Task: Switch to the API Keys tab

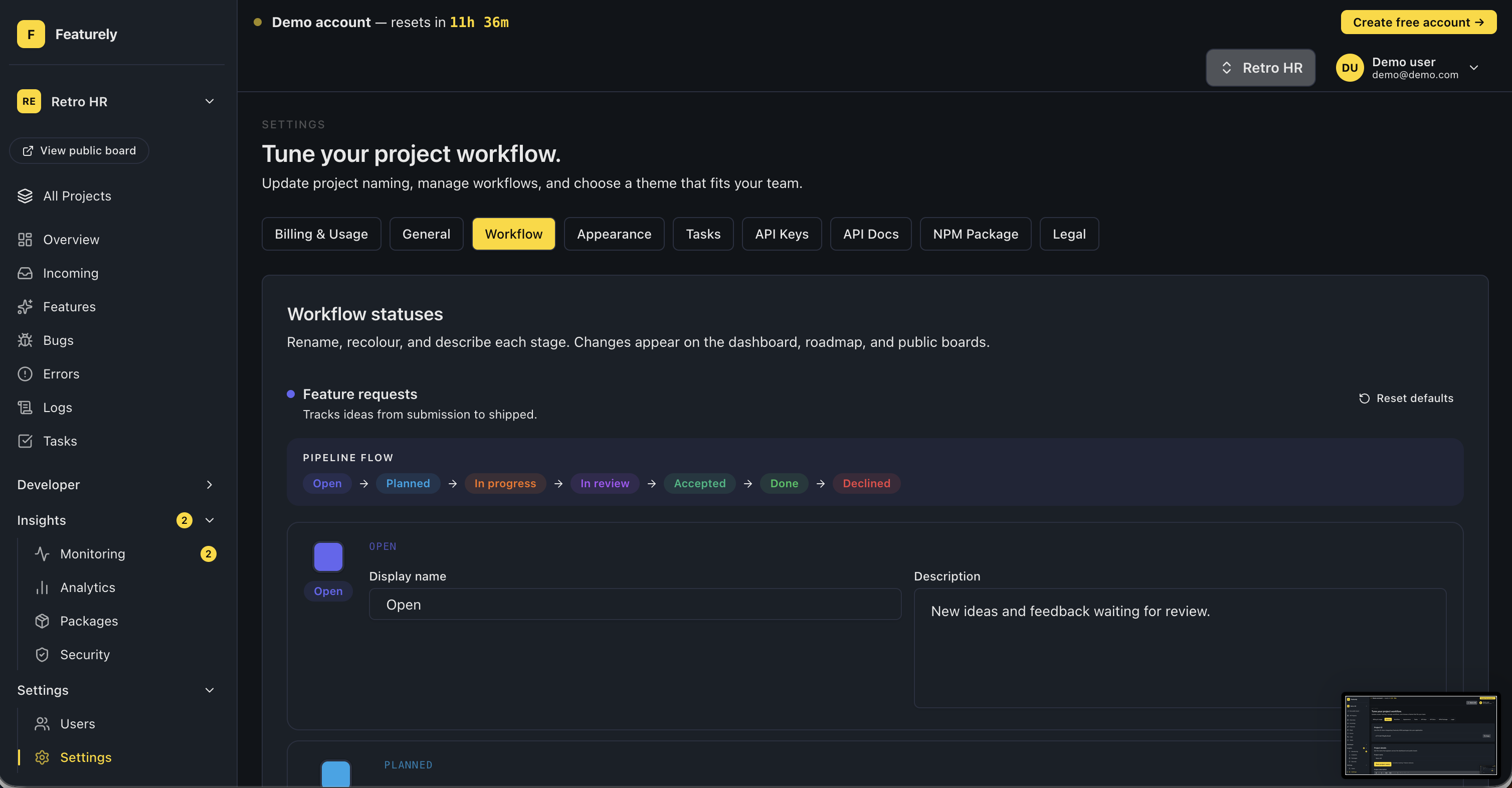Action: 781,234
